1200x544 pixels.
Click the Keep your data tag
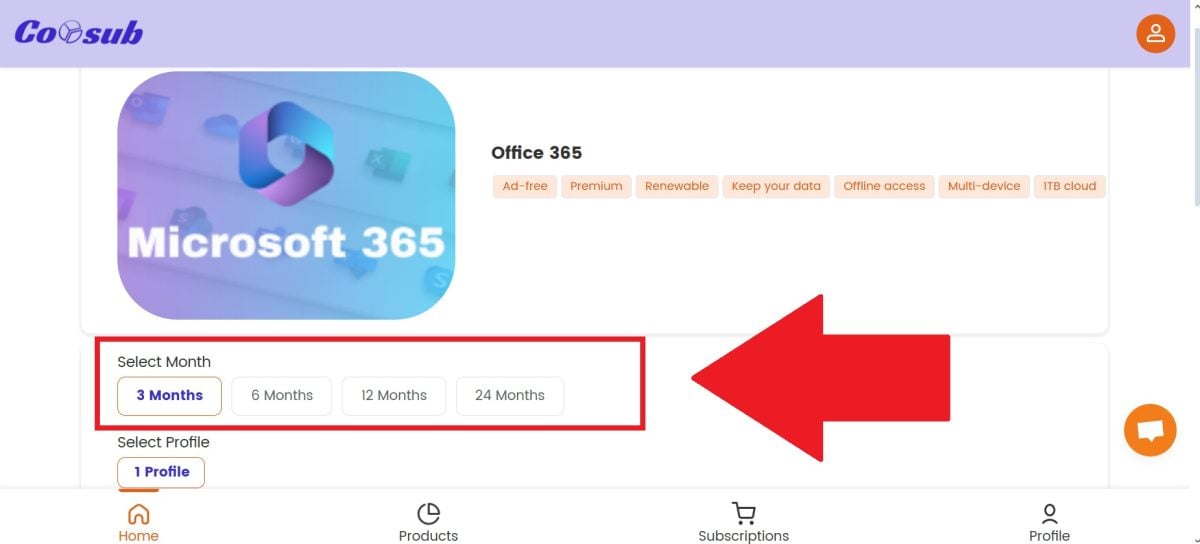776,186
